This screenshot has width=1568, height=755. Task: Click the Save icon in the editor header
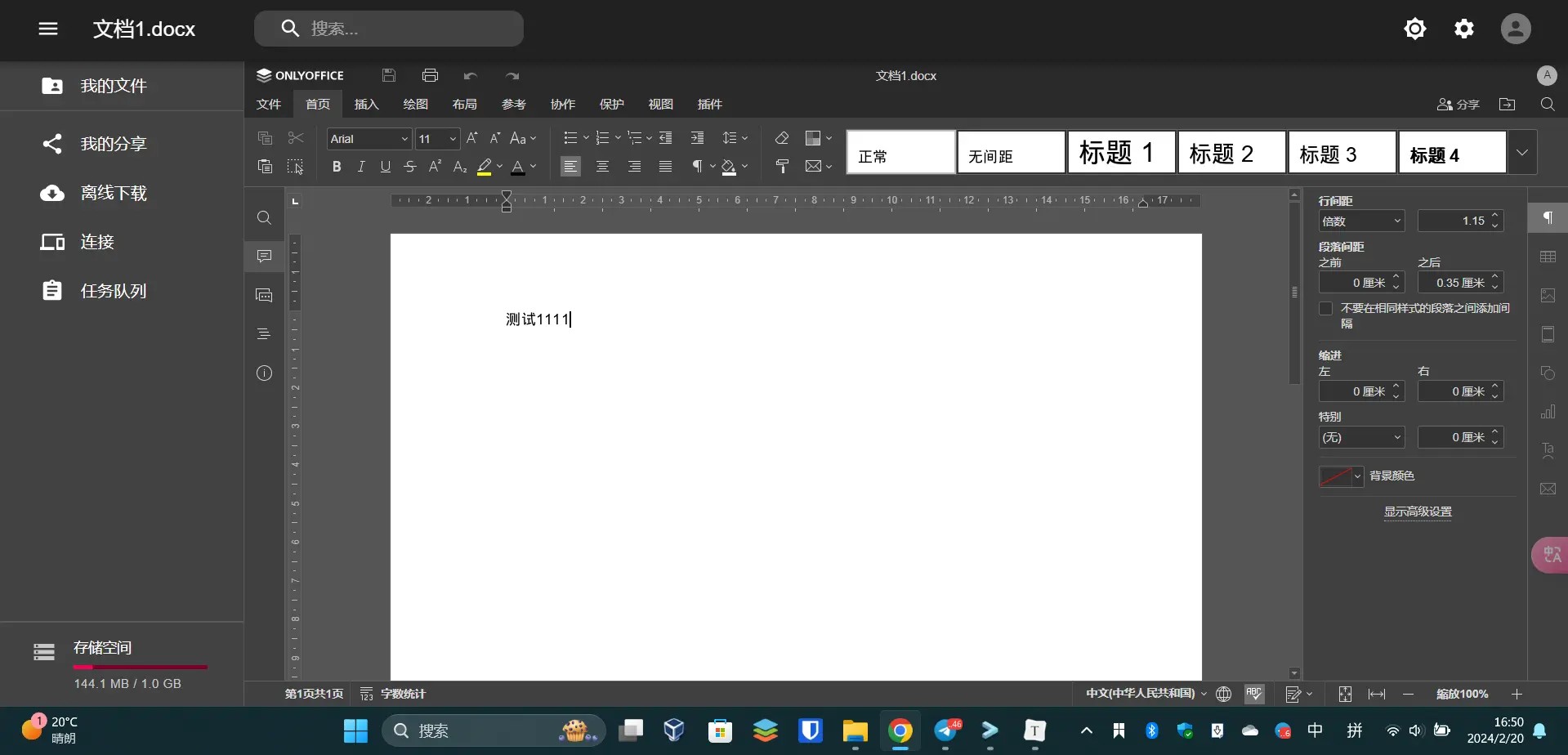389,75
